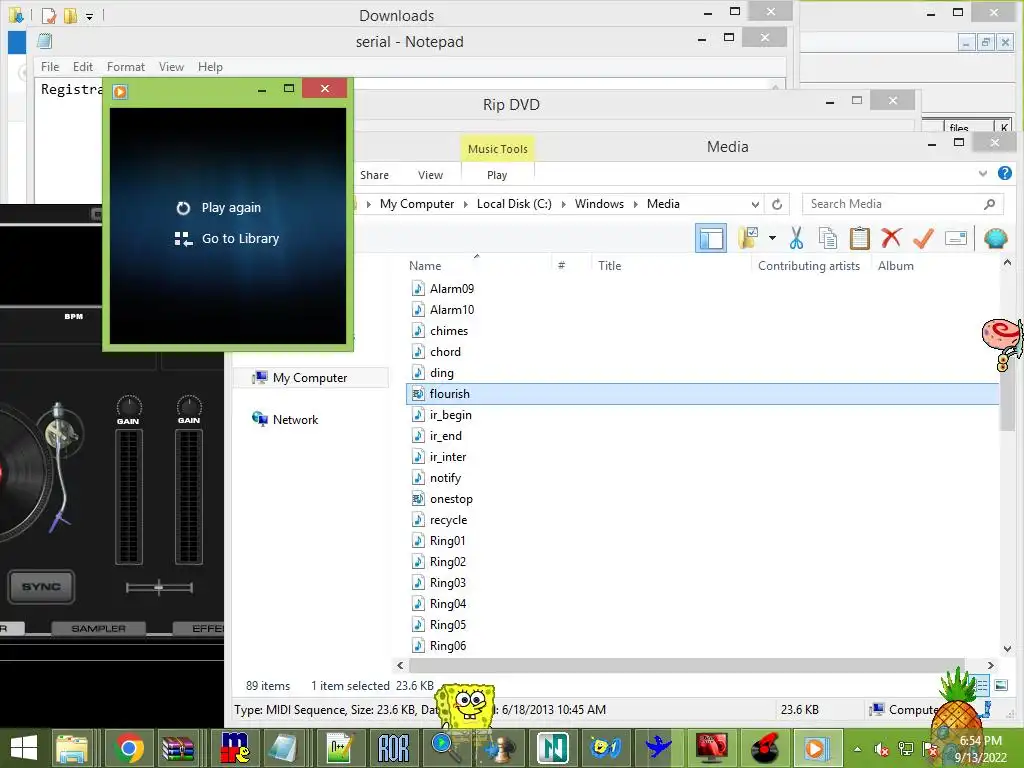This screenshot has width=1024, height=768.
Task: Expand the arrow after Windows breadcrumb
Action: [x=635, y=204]
